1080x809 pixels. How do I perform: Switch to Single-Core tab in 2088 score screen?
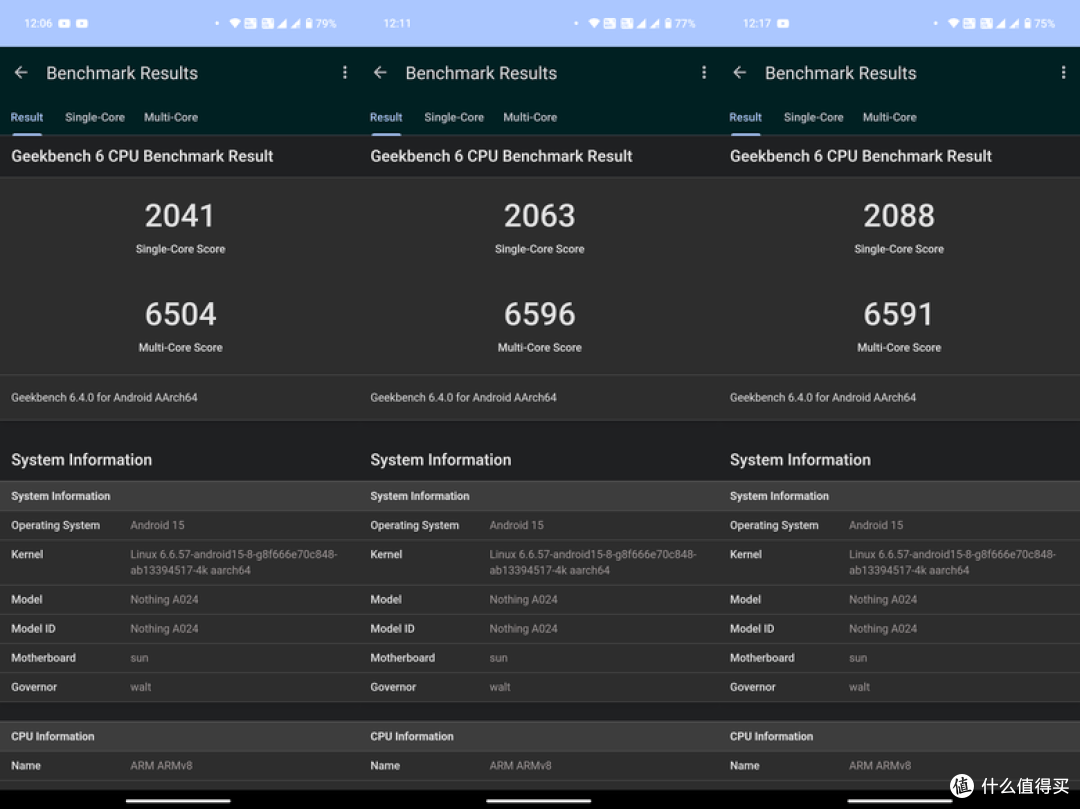coord(813,117)
